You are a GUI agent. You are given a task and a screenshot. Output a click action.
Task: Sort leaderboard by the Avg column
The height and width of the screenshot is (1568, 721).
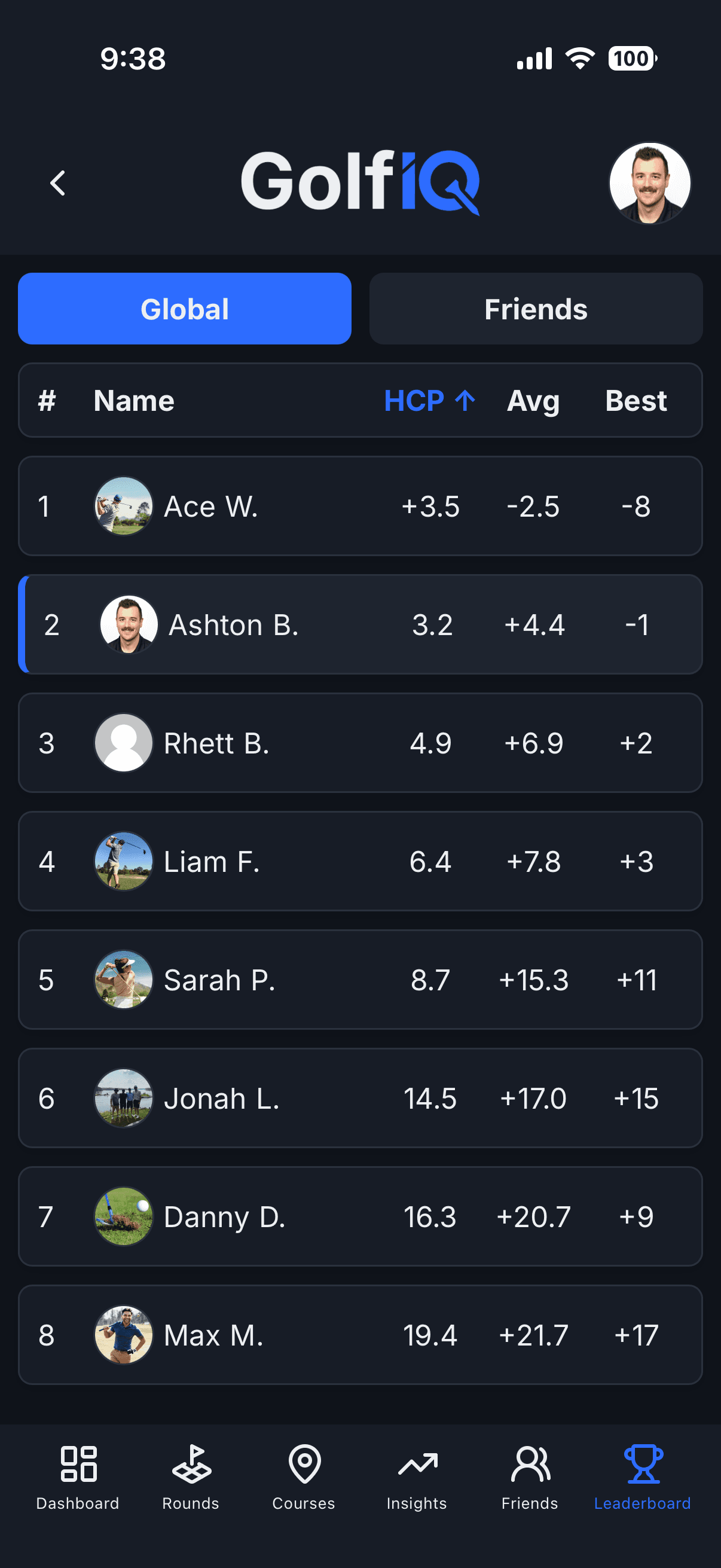click(x=534, y=400)
